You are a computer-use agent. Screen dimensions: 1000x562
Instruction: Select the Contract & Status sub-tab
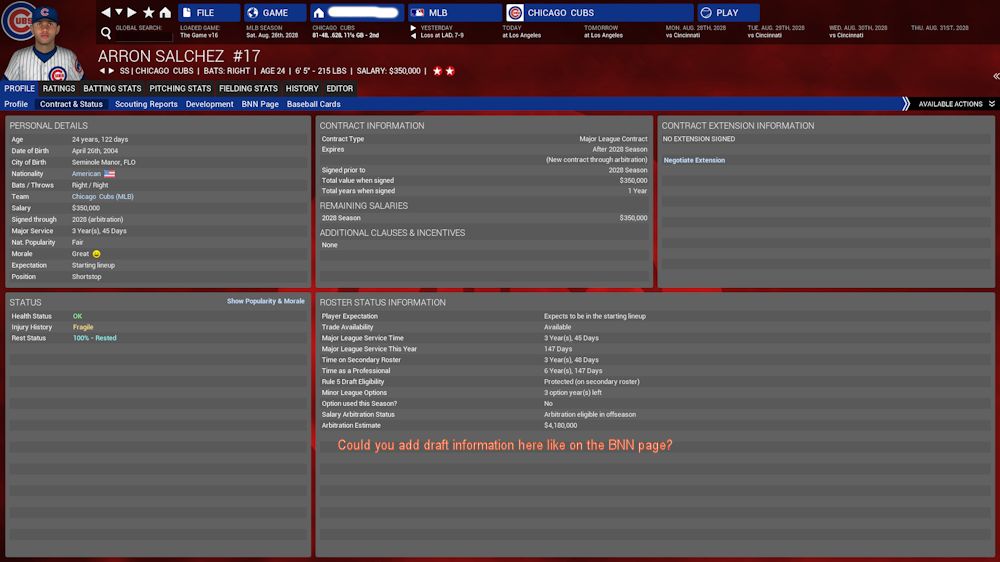pos(71,104)
